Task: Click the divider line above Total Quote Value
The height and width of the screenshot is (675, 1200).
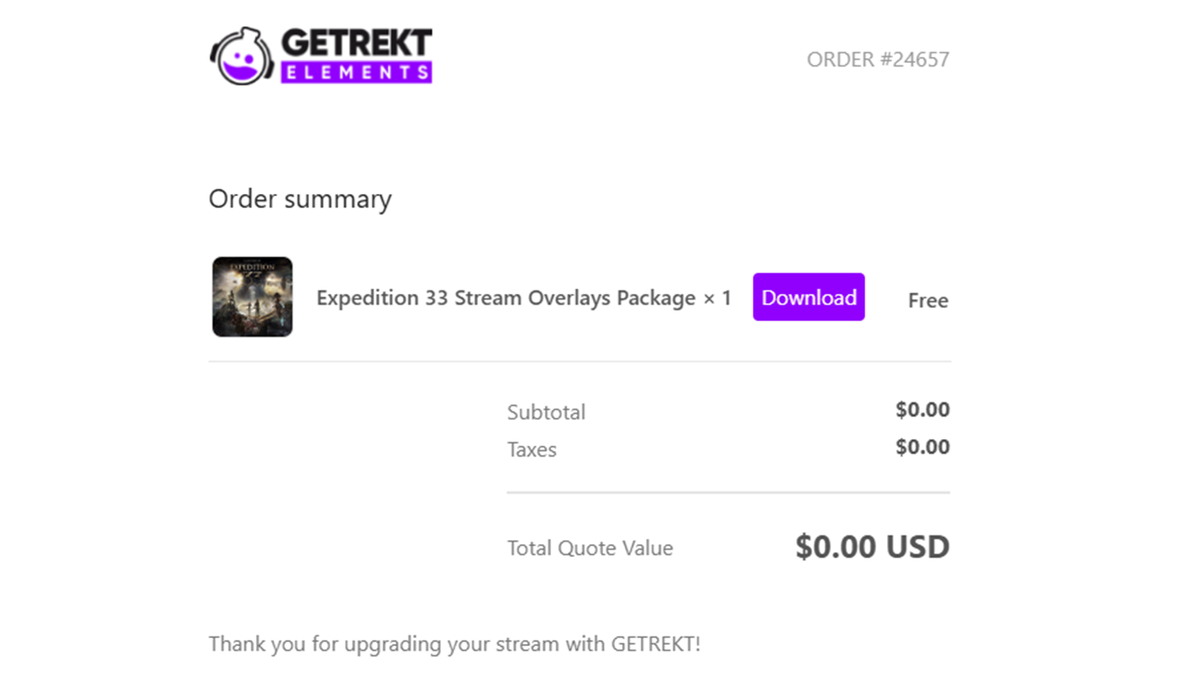Action: [x=728, y=492]
